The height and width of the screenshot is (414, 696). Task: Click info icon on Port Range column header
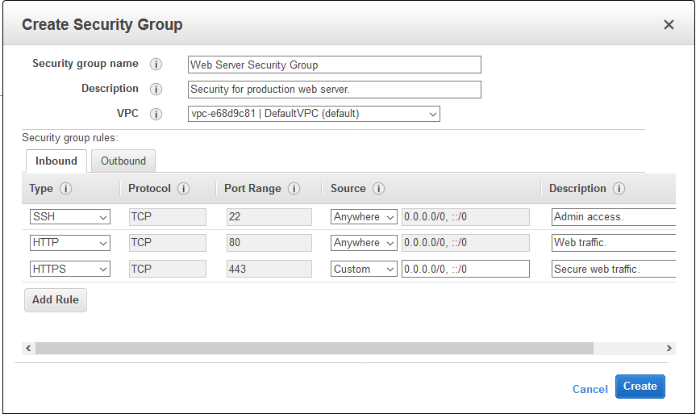[x=294, y=189]
